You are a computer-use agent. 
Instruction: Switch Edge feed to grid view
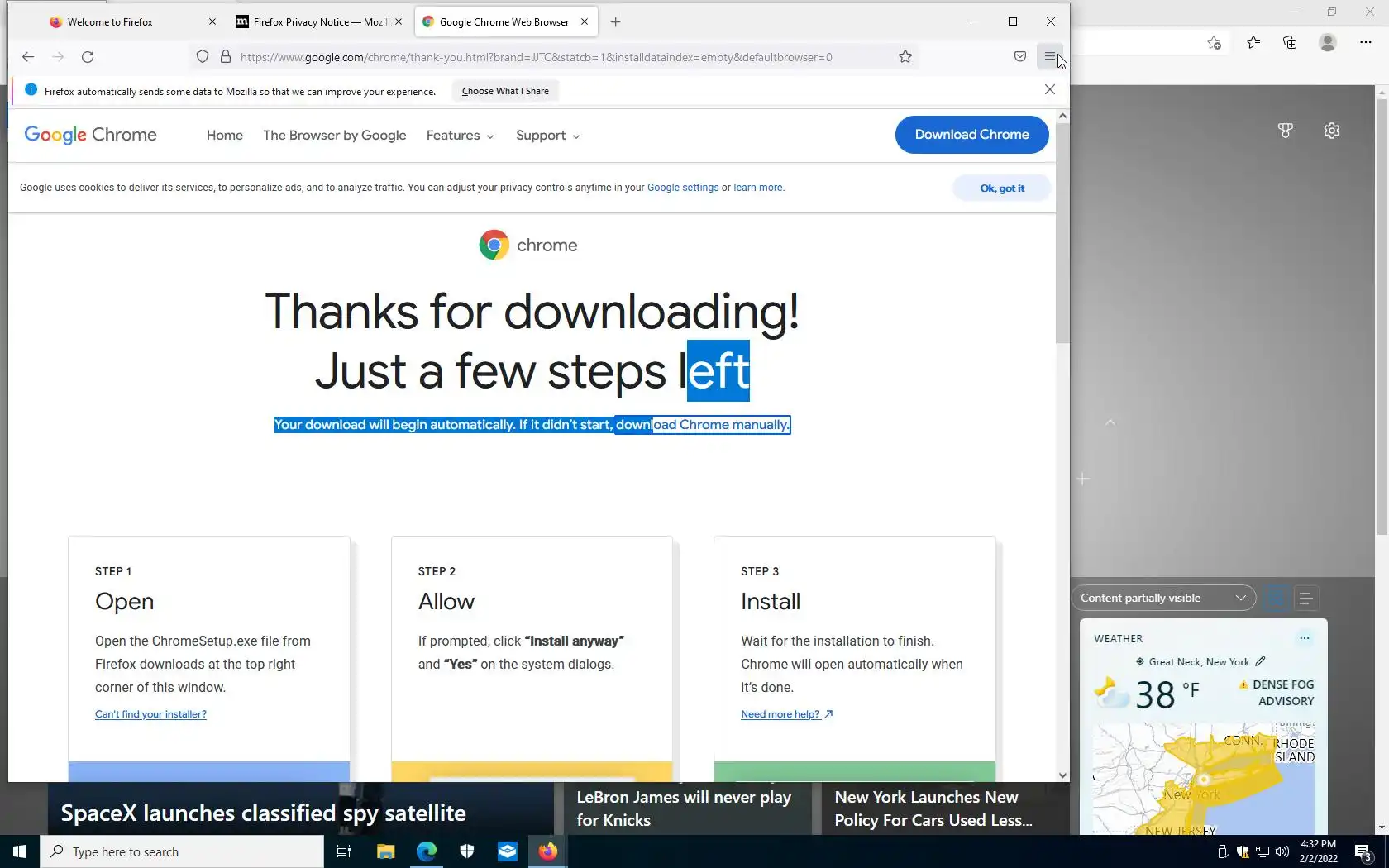[1276, 599]
